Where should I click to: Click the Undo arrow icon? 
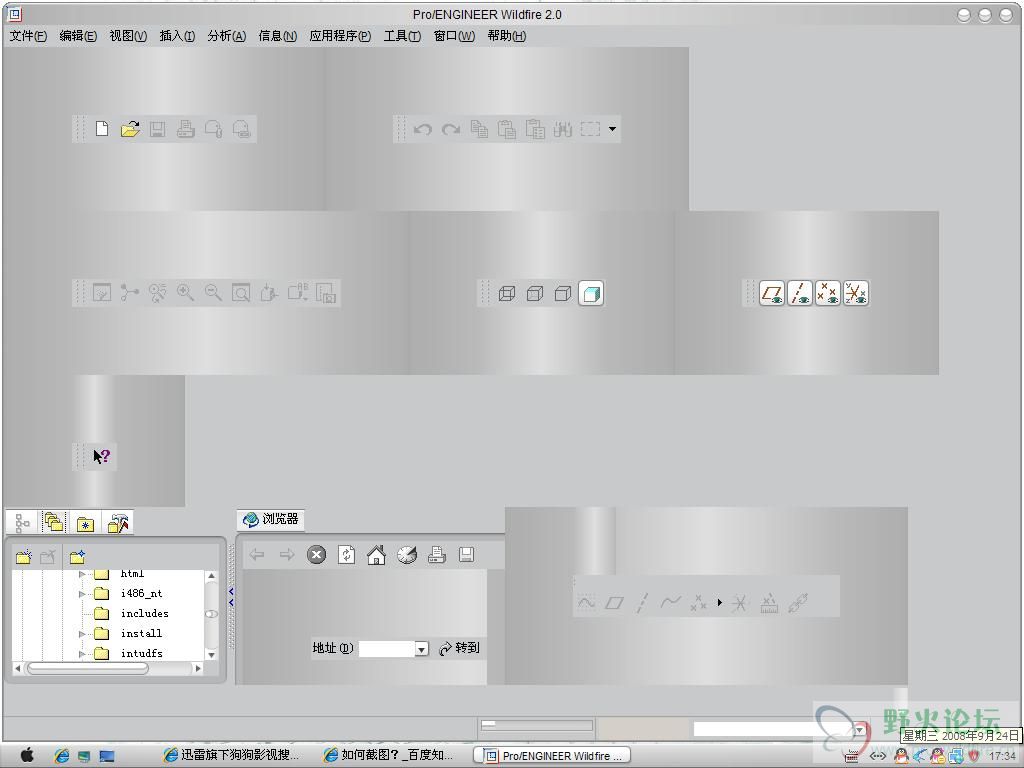coord(423,129)
